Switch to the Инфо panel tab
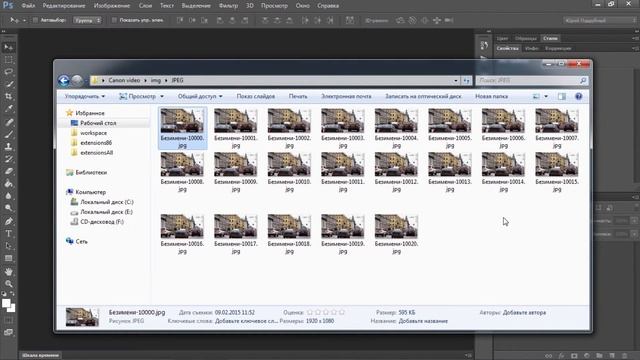The width and height of the screenshot is (640, 360). click(532, 48)
